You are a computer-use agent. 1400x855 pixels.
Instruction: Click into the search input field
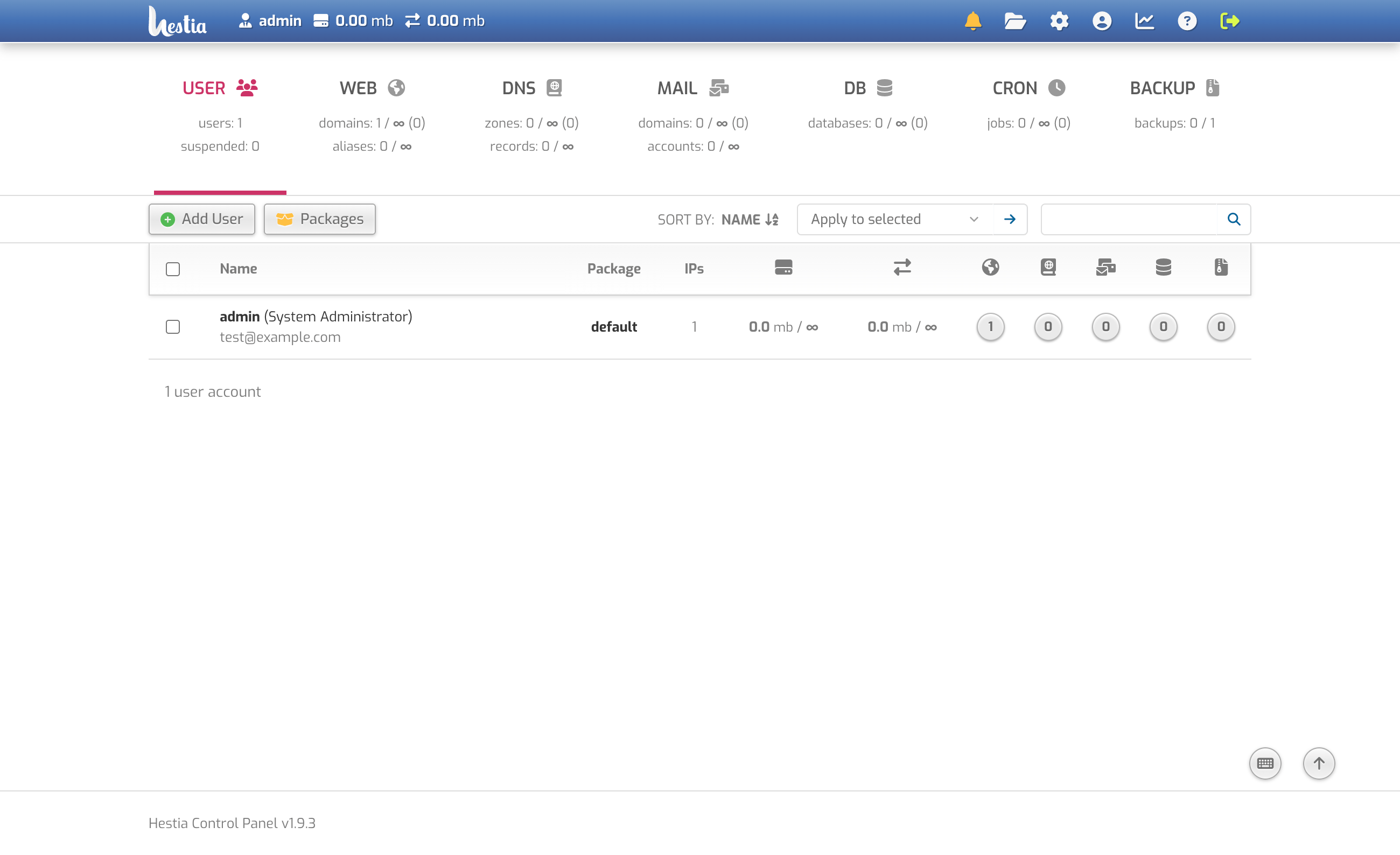(x=1129, y=219)
